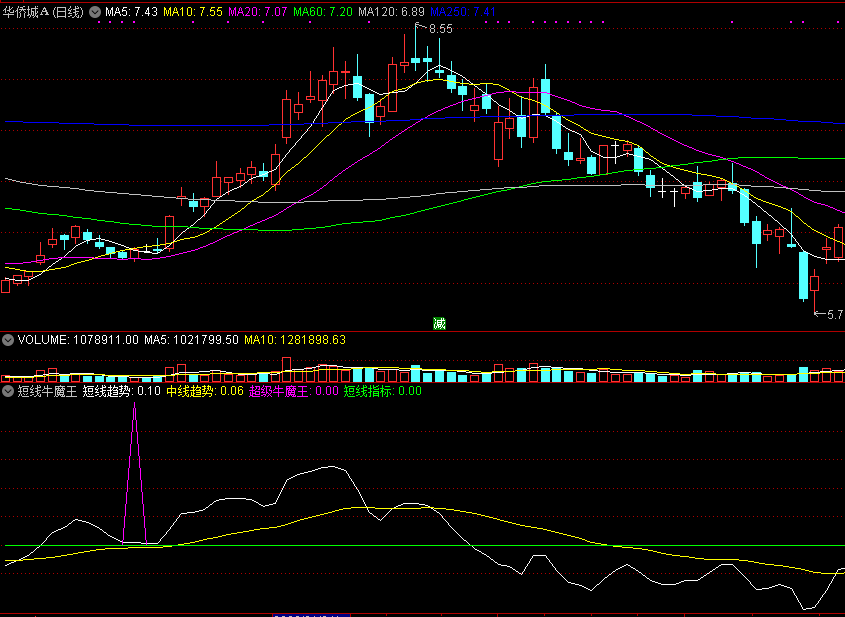Select the MA10: 7.55 label
The image size is (845, 617).
pos(192,12)
